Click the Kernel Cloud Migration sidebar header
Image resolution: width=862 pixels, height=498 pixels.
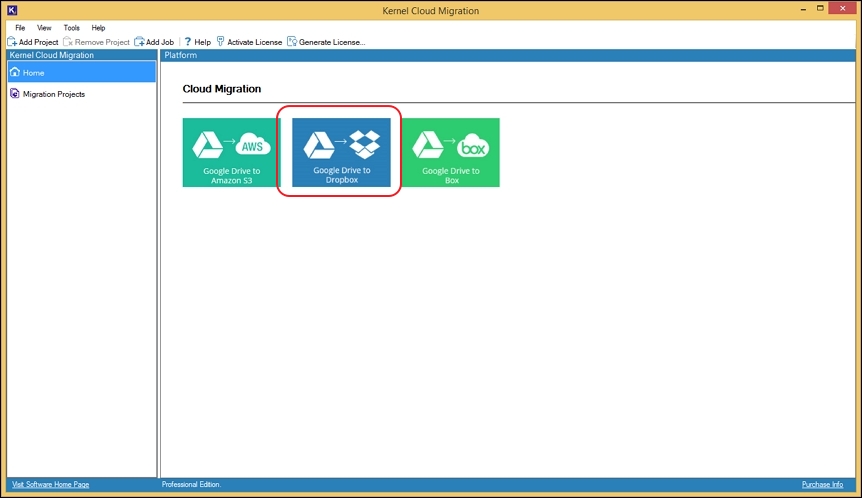(x=82, y=55)
